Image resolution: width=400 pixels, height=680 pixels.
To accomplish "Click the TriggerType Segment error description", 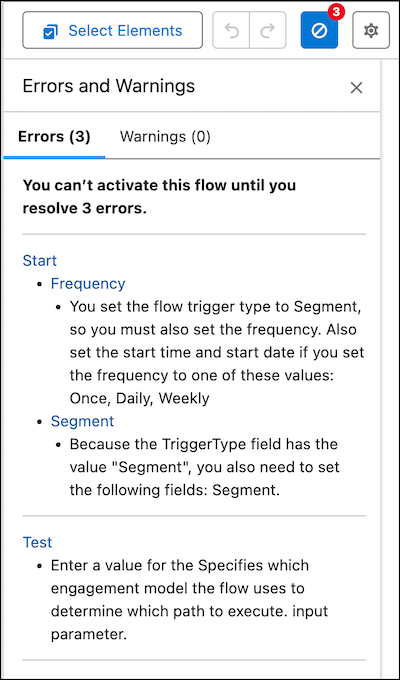I will 204,467.
